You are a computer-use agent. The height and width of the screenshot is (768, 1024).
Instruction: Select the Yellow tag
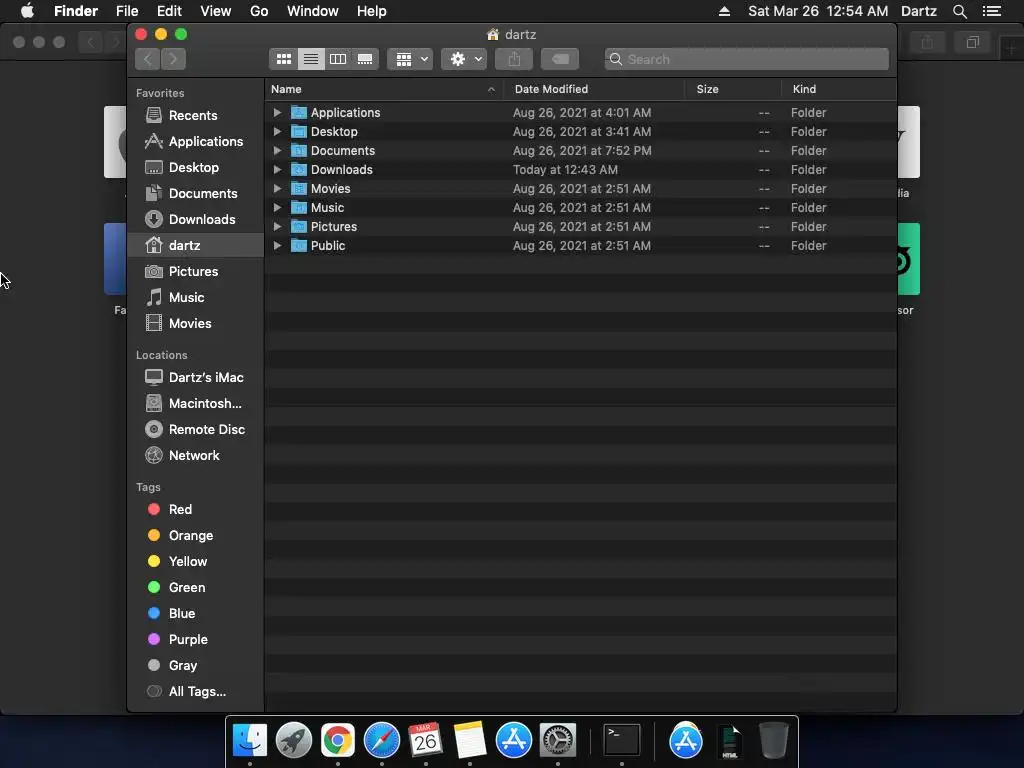[x=195, y=562]
